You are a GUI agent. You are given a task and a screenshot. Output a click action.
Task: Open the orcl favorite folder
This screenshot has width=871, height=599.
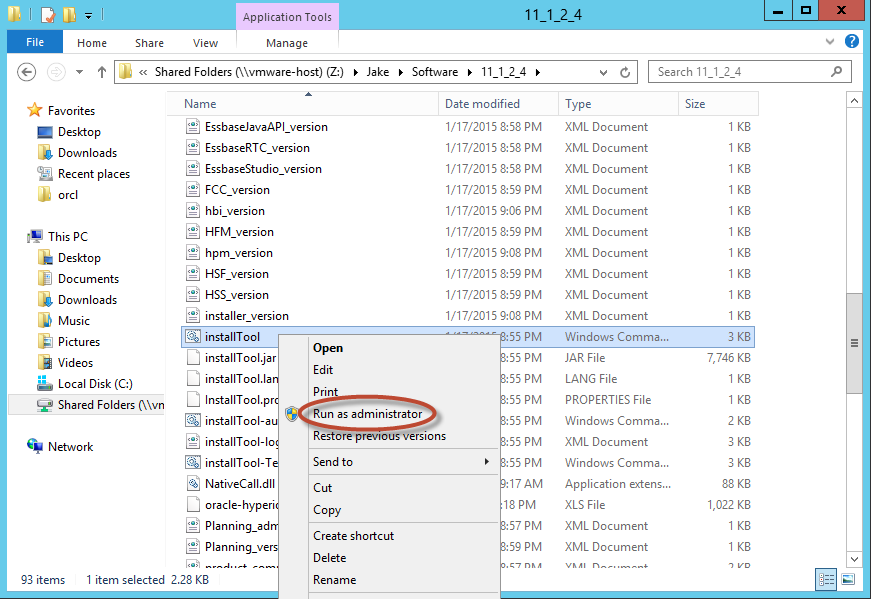pos(68,195)
